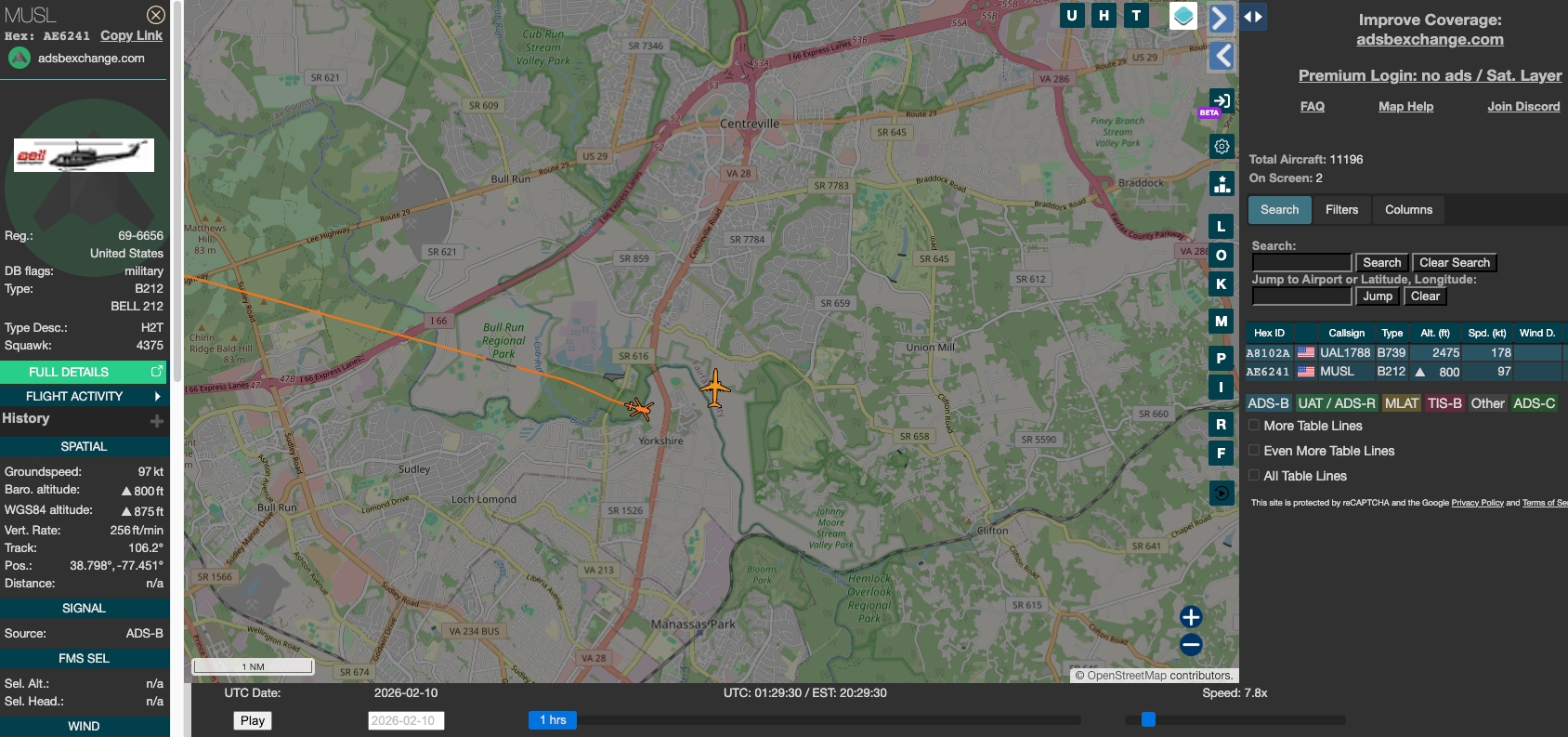1568x737 pixels.
Task: Tick the All Table Lines checkbox
Action: [x=1254, y=476]
